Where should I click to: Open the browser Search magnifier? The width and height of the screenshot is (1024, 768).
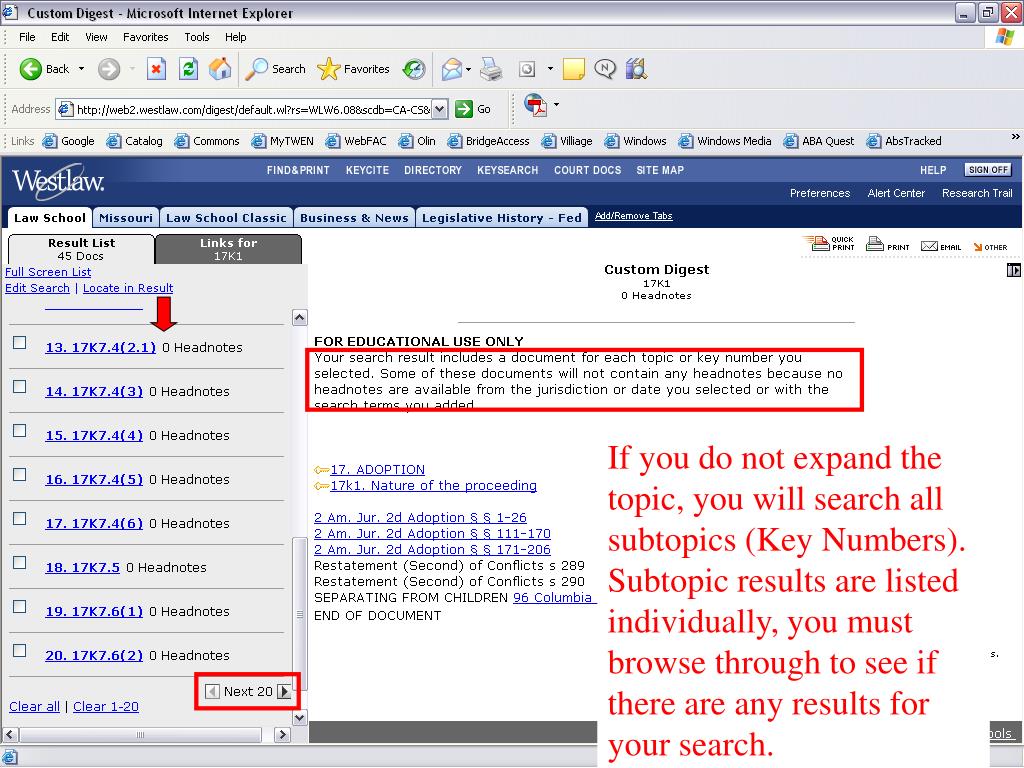coord(256,69)
